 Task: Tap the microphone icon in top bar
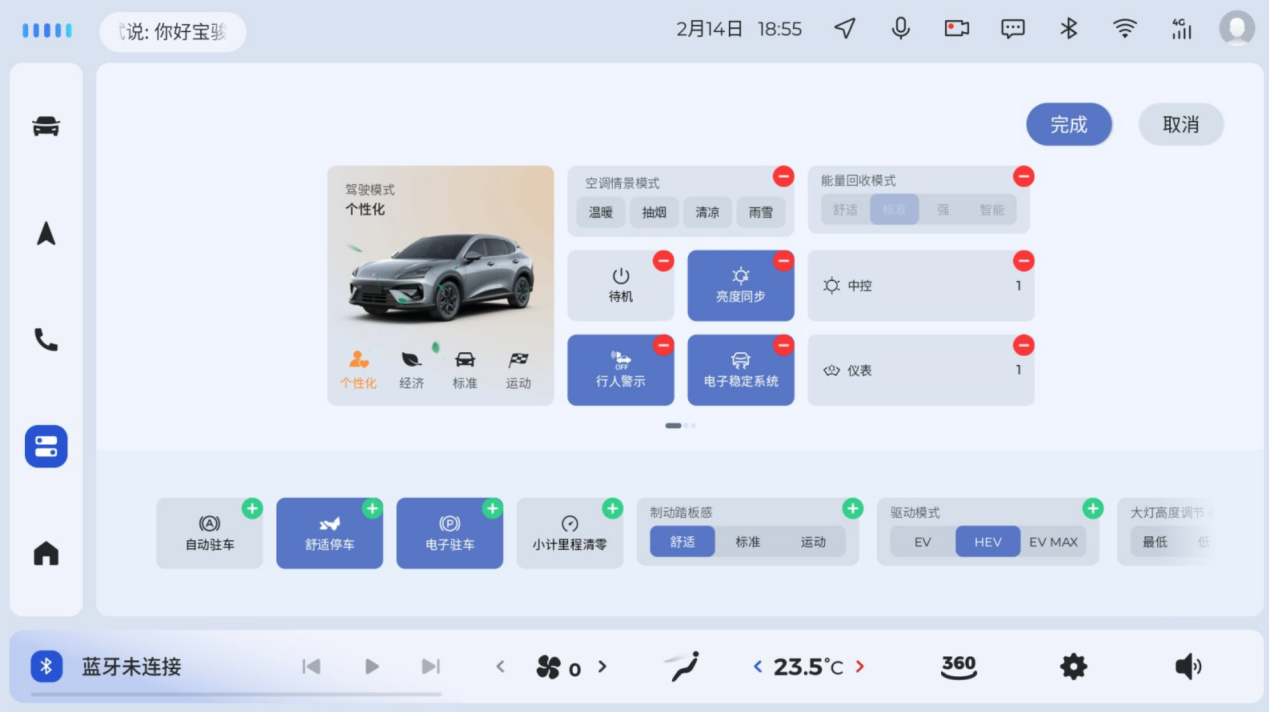click(x=901, y=29)
